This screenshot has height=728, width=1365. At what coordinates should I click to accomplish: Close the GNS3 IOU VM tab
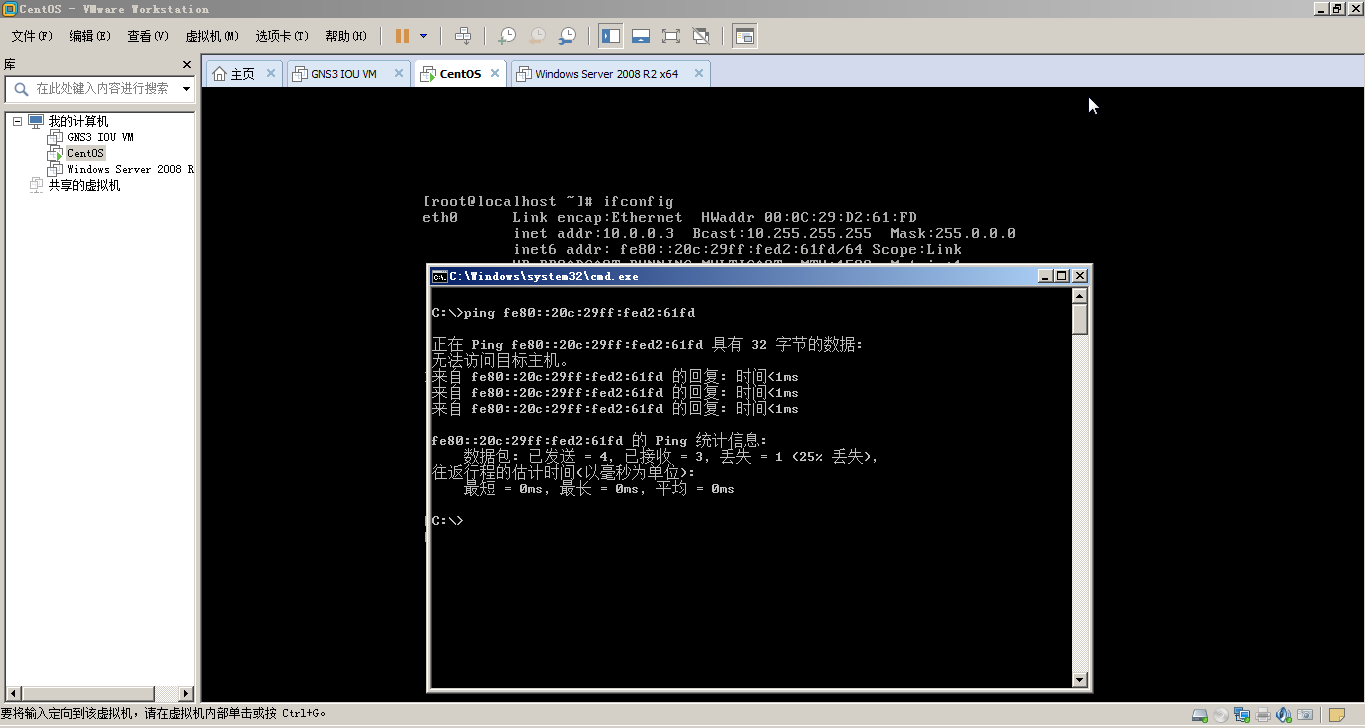[x=398, y=73]
